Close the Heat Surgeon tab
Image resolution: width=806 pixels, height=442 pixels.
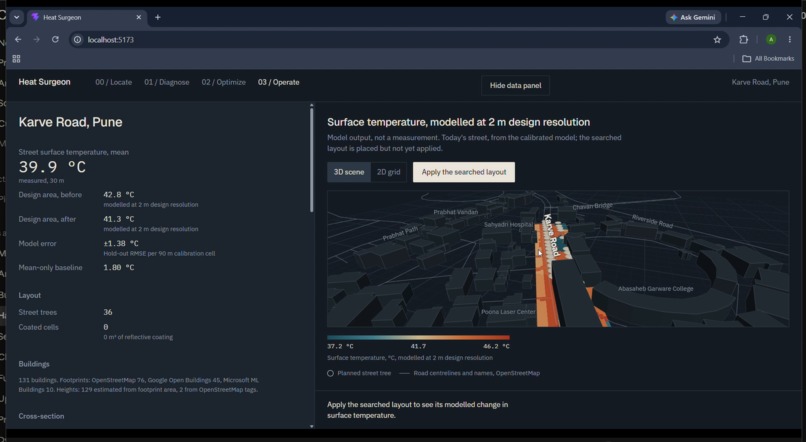coord(138,17)
